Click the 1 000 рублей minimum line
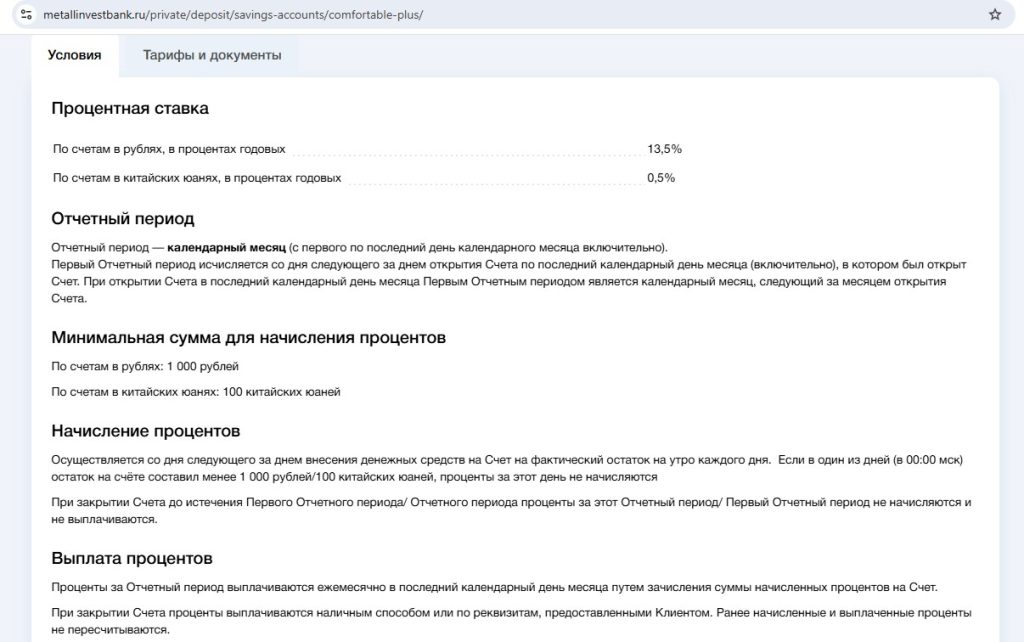Screen dimensions: 1024x642 tap(145, 366)
